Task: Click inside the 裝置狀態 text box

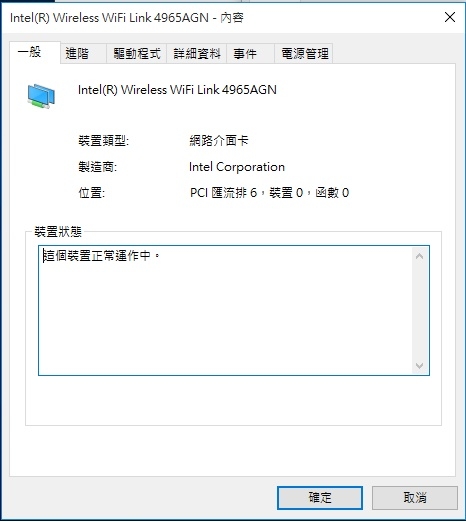Action: tap(225, 310)
